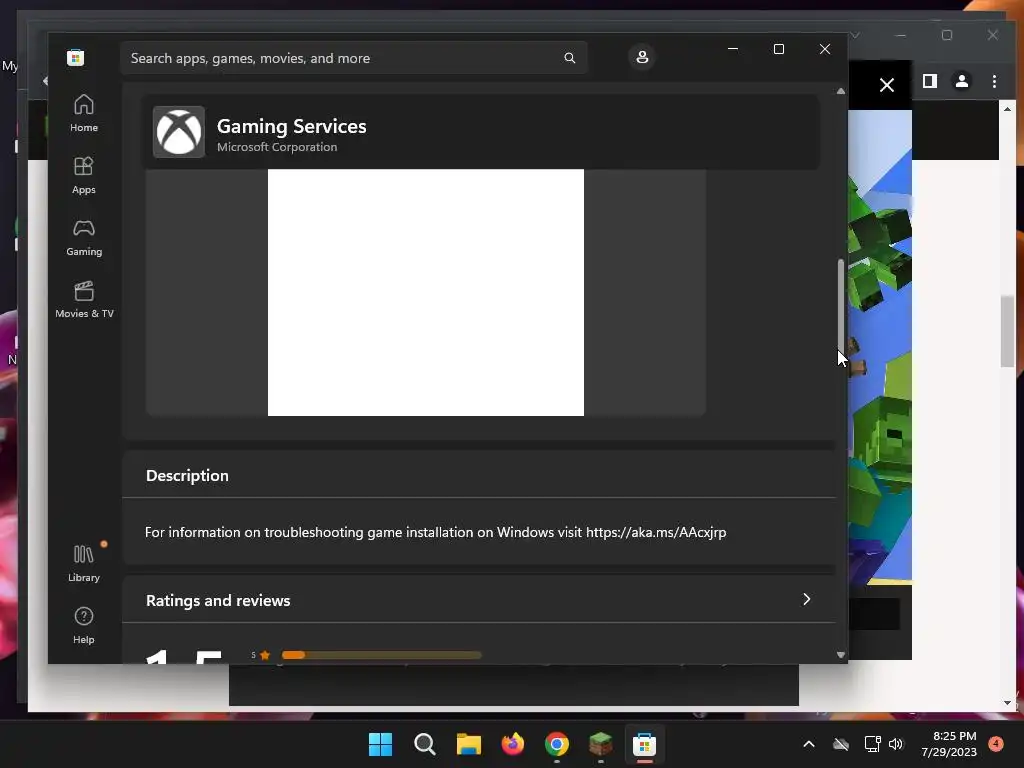Image resolution: width=1024 pixels, height=768 pixels.
Task: Close the overlay X in Chrome window
Action: (887, 85)
